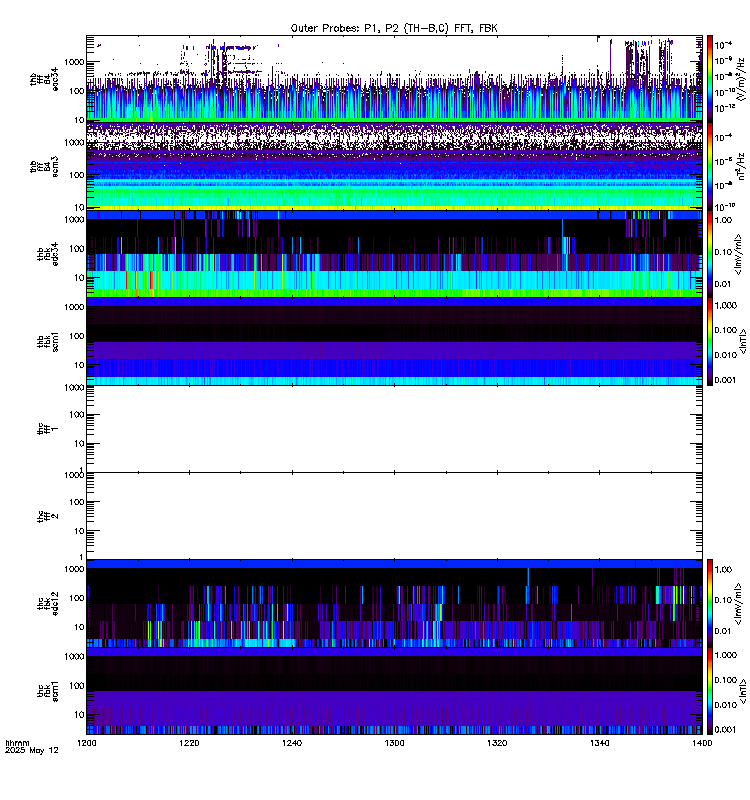Select the 'thb fbk scm1' panel label
This screenshot has width=750, height=800.
48,341
